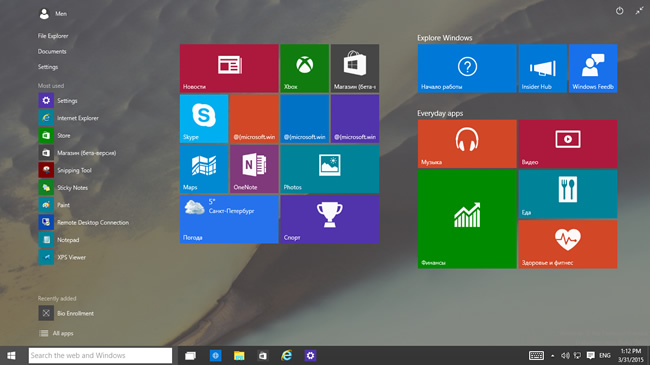Image resolution: width=650 pixels, height=365 pixels.
Task: Open Sticky Notes
Action: [x=63, y=187]
